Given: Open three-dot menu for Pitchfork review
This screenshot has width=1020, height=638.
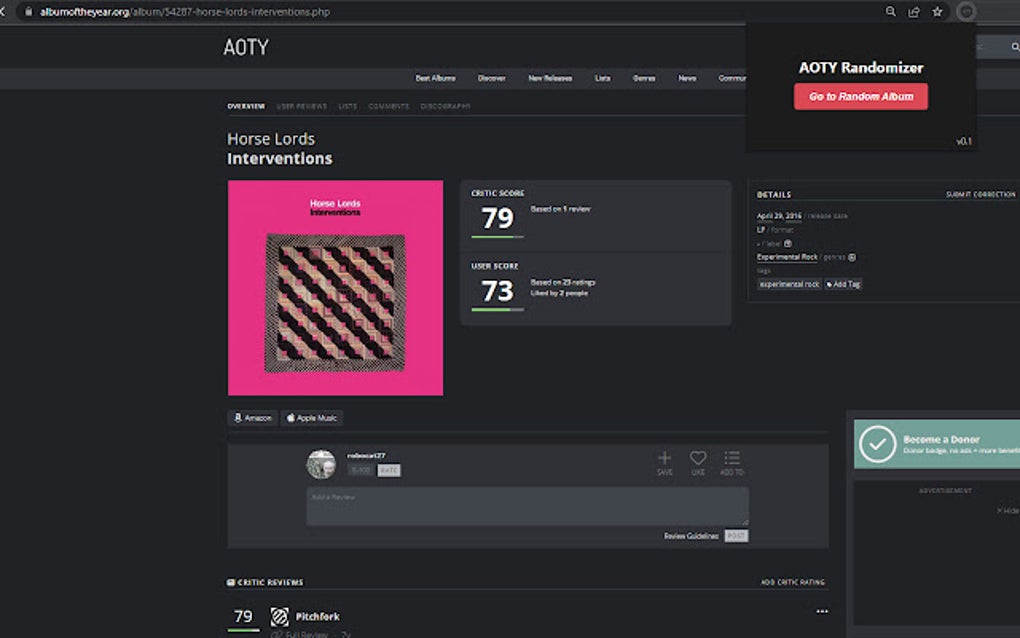Looking at the screenshot, I should coord(822,611).
